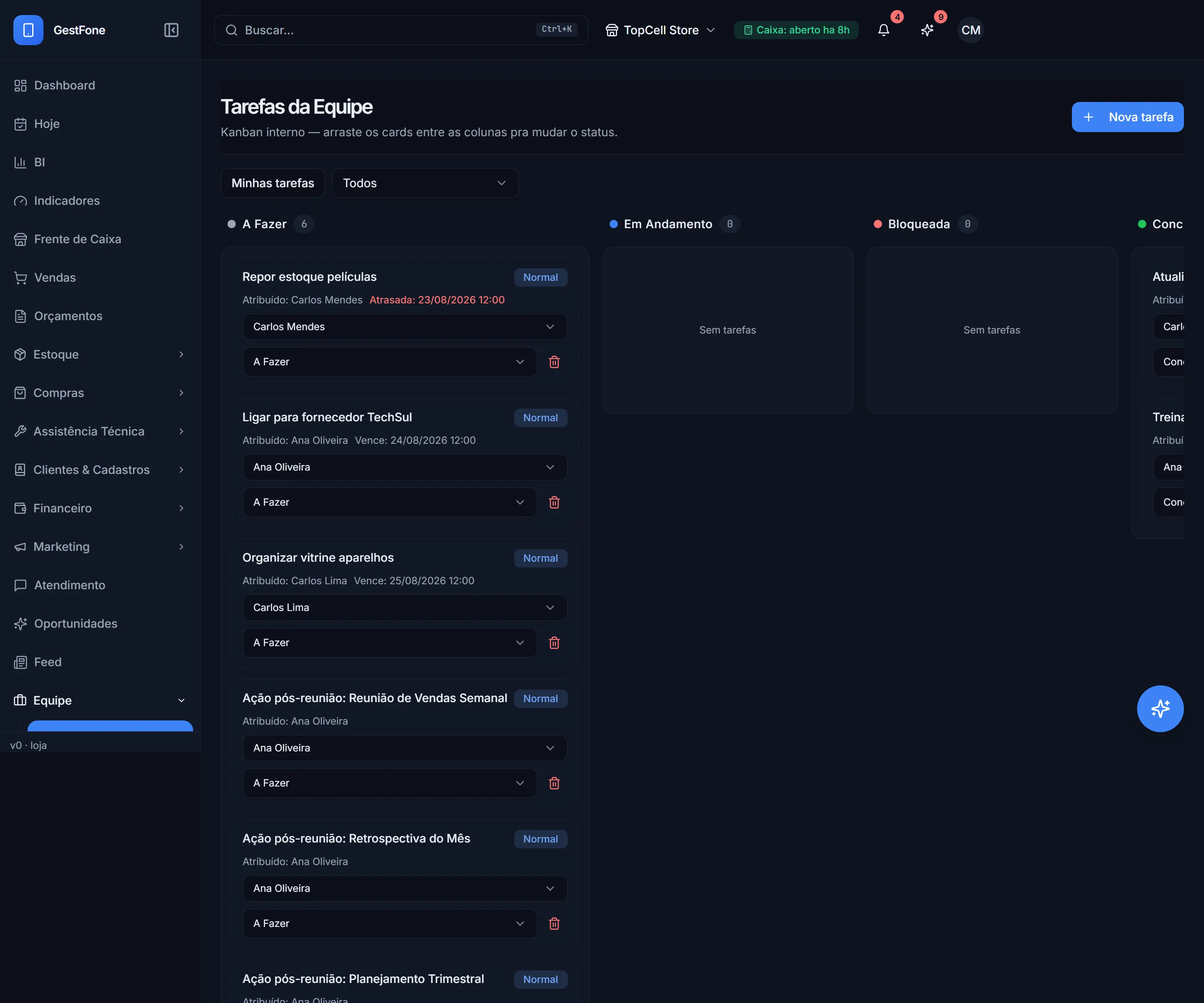Open the notifications bell

(883, 30)
